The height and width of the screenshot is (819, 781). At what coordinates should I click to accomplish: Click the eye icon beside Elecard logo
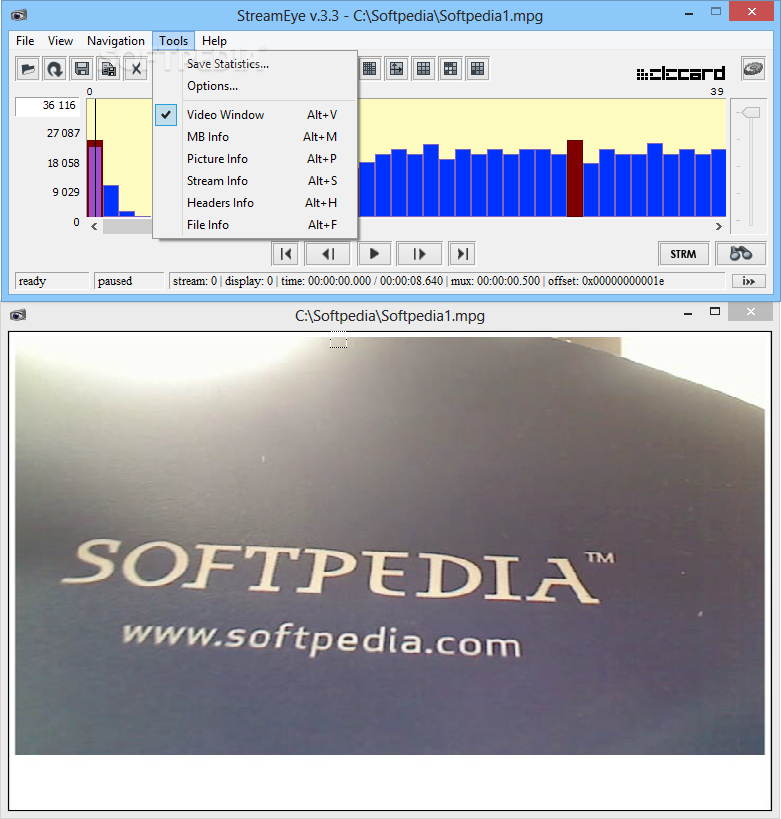[753, 68]
